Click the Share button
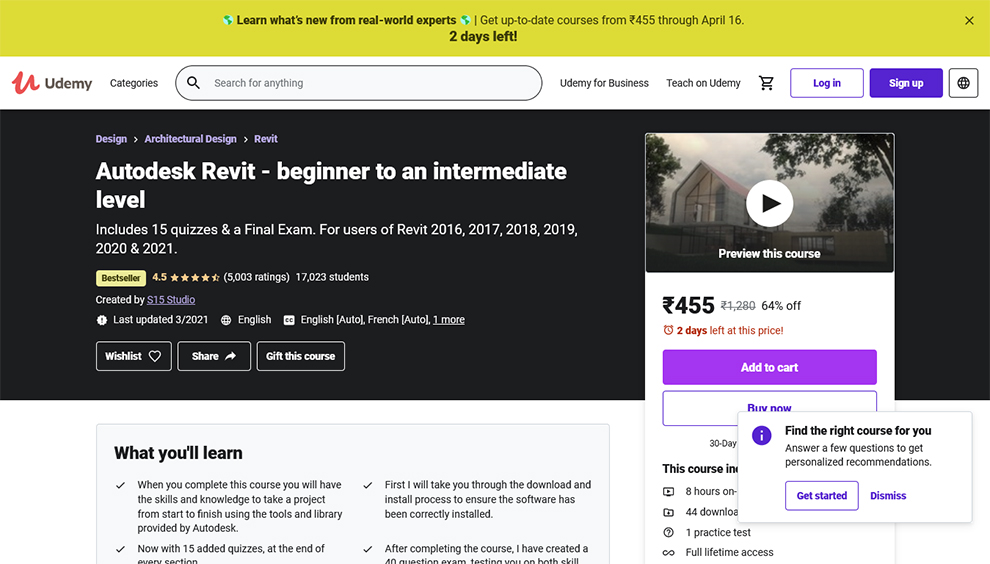The height and width of the screenshot is (564, 990). pos(214,356)
